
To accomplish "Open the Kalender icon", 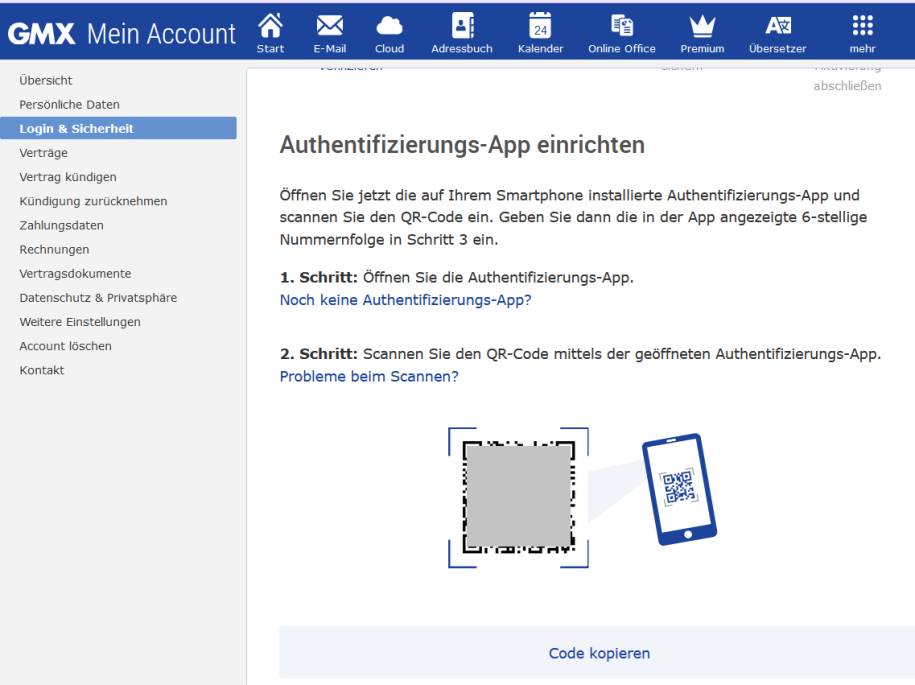I will click(x=540, y=30).
